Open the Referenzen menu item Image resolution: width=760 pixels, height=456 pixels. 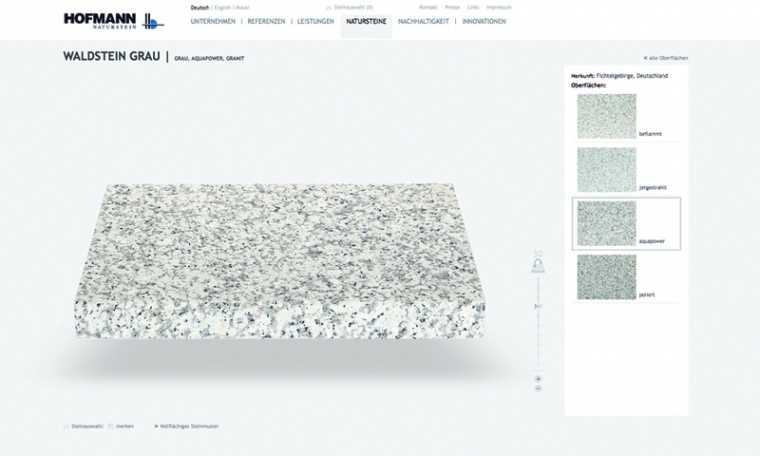point(266,21)
